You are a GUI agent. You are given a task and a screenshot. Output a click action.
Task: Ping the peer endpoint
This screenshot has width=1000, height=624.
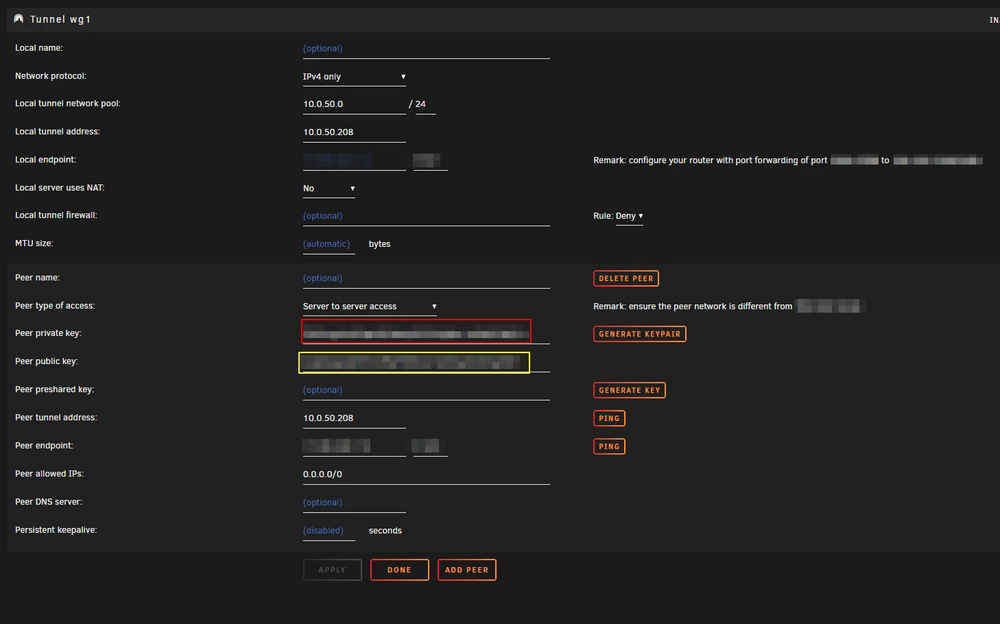(609, 446)
